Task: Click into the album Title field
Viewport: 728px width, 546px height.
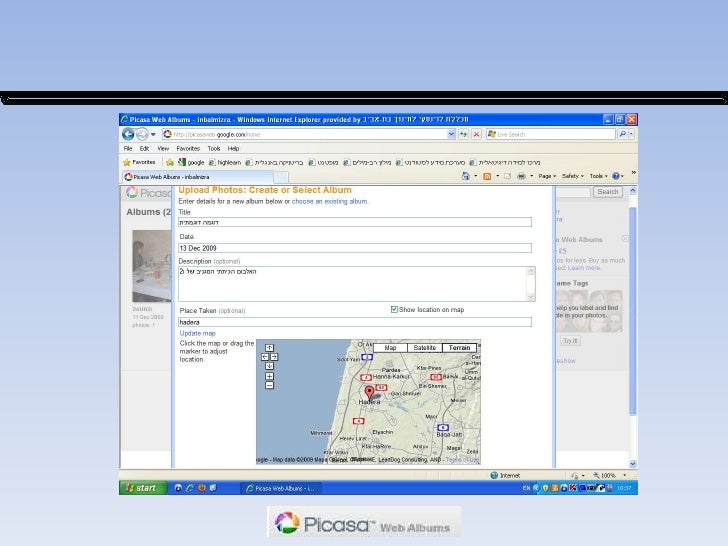Action: (355, 222)
